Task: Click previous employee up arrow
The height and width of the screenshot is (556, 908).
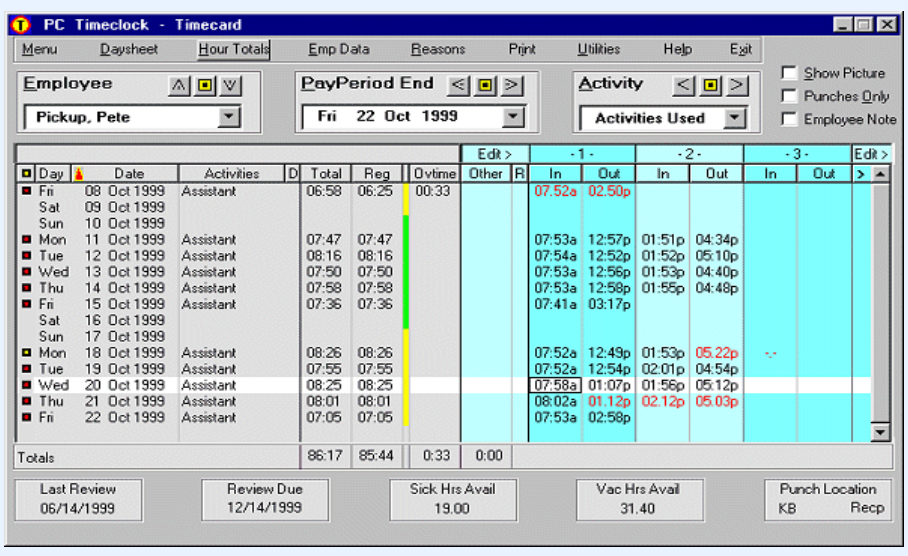Action: point(179,86)
